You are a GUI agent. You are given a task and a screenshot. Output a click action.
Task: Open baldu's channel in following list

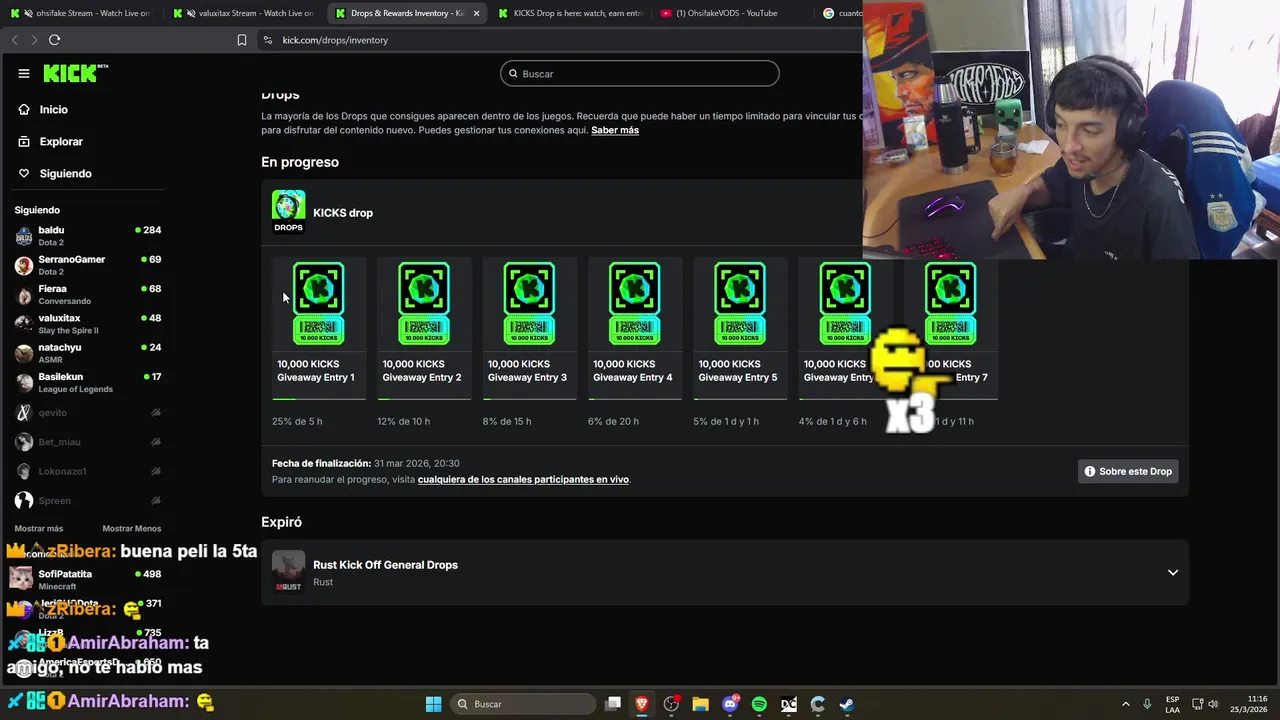tap(88, 236)
